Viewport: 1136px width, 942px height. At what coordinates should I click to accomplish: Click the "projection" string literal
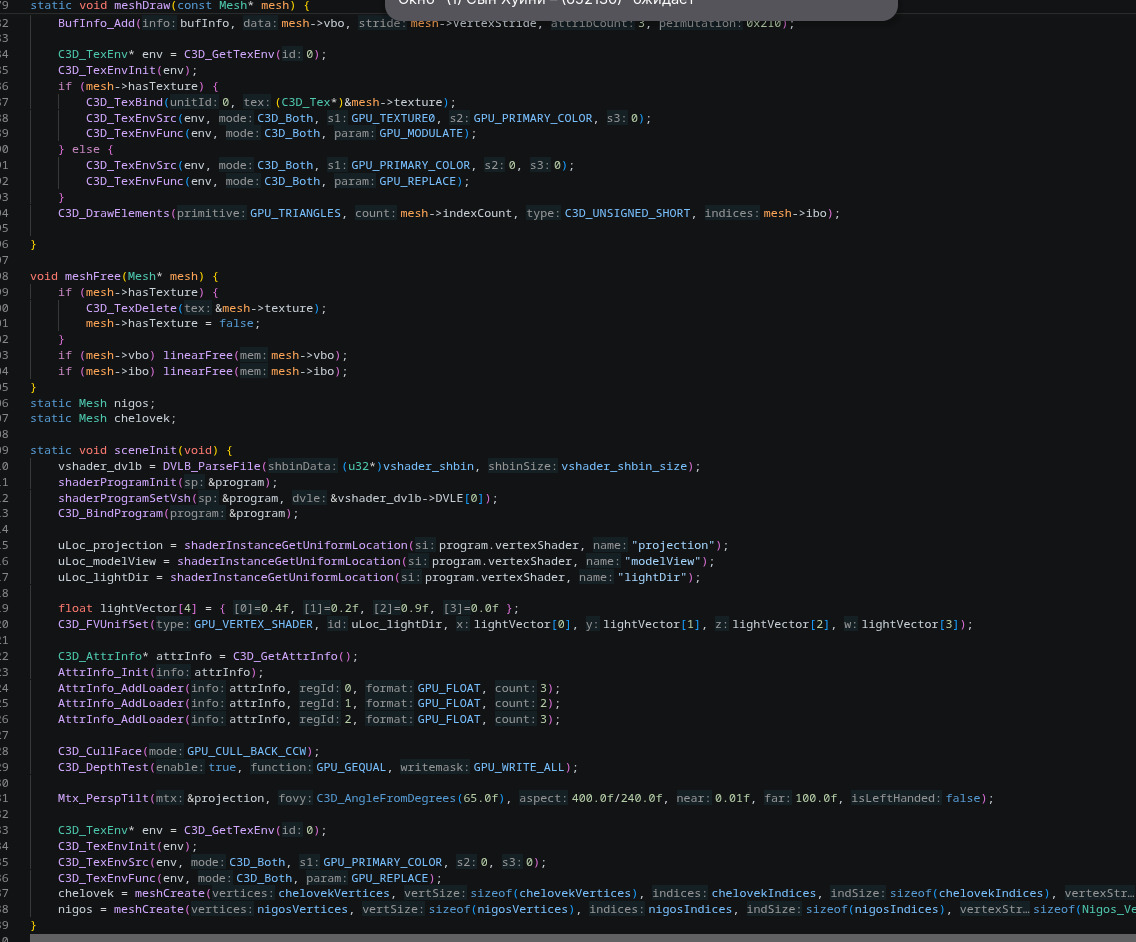click(673, 545)
